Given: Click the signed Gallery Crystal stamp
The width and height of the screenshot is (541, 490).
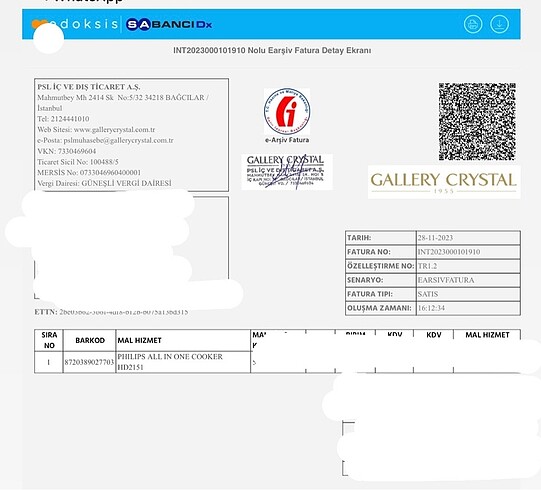Looking at the screenshot, I should (x=286, y=172).
